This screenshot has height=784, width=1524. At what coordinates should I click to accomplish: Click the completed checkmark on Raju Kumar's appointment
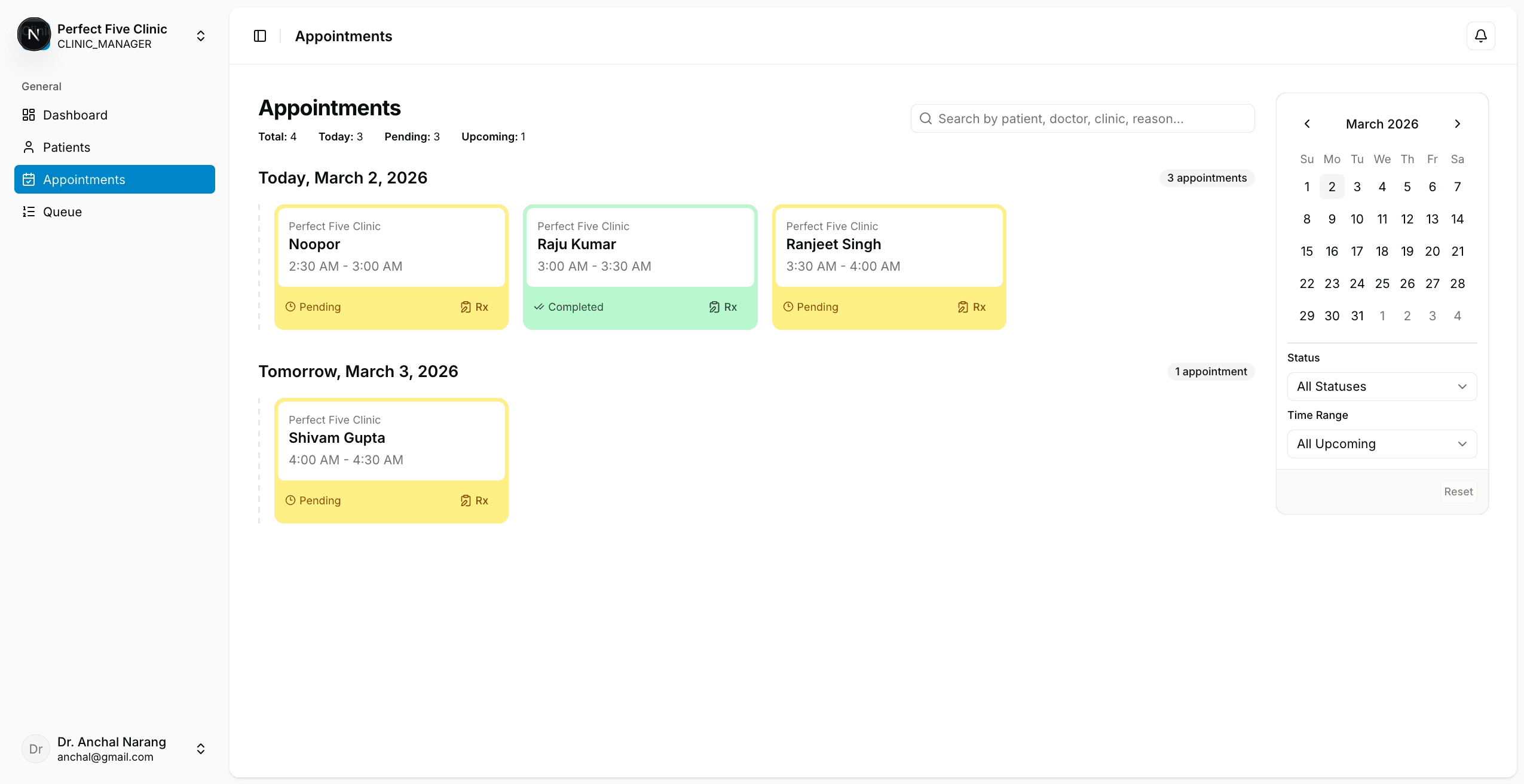coord(540,307)
